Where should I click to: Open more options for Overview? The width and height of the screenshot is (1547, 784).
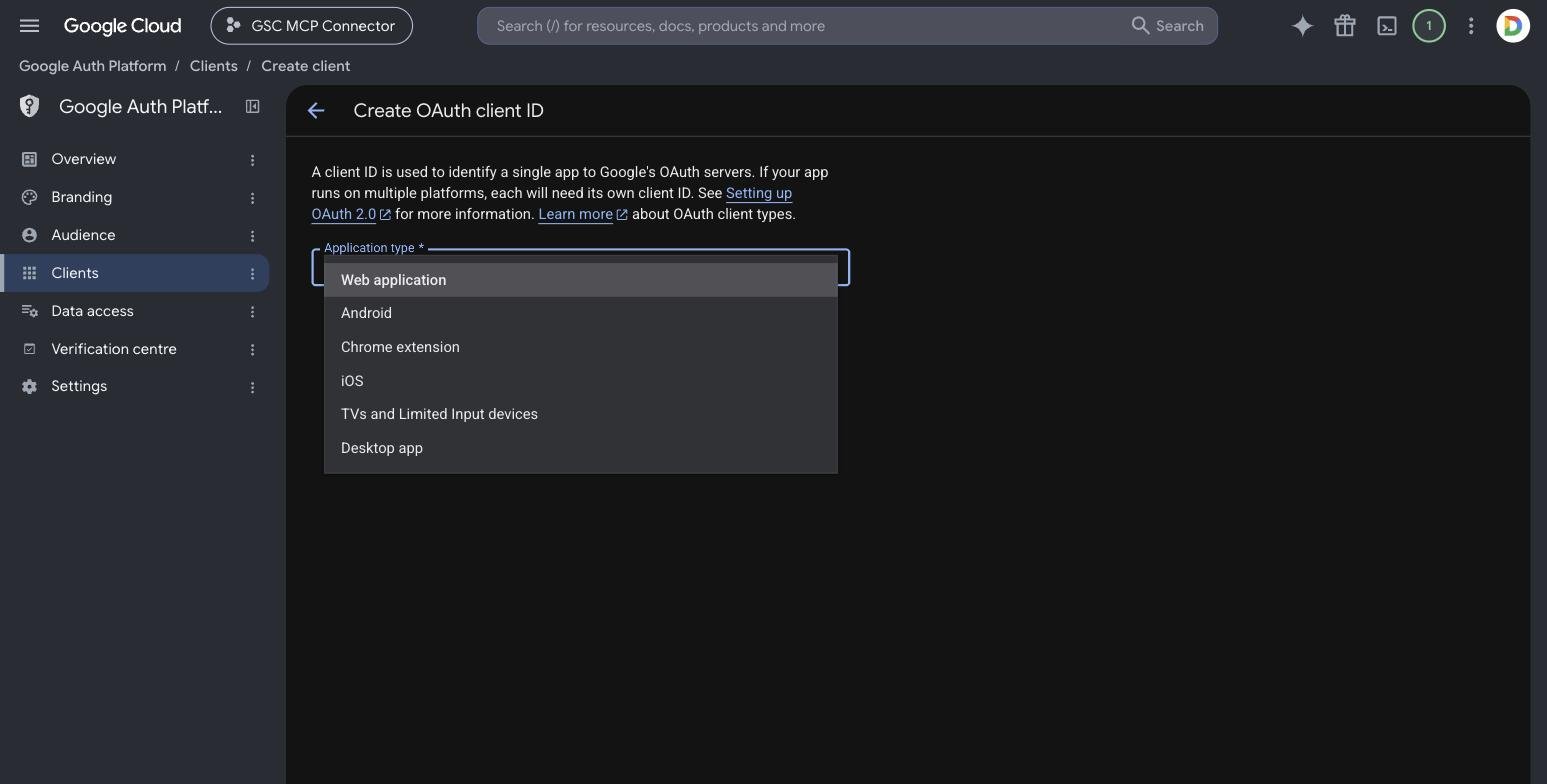(x=253, y=160)
